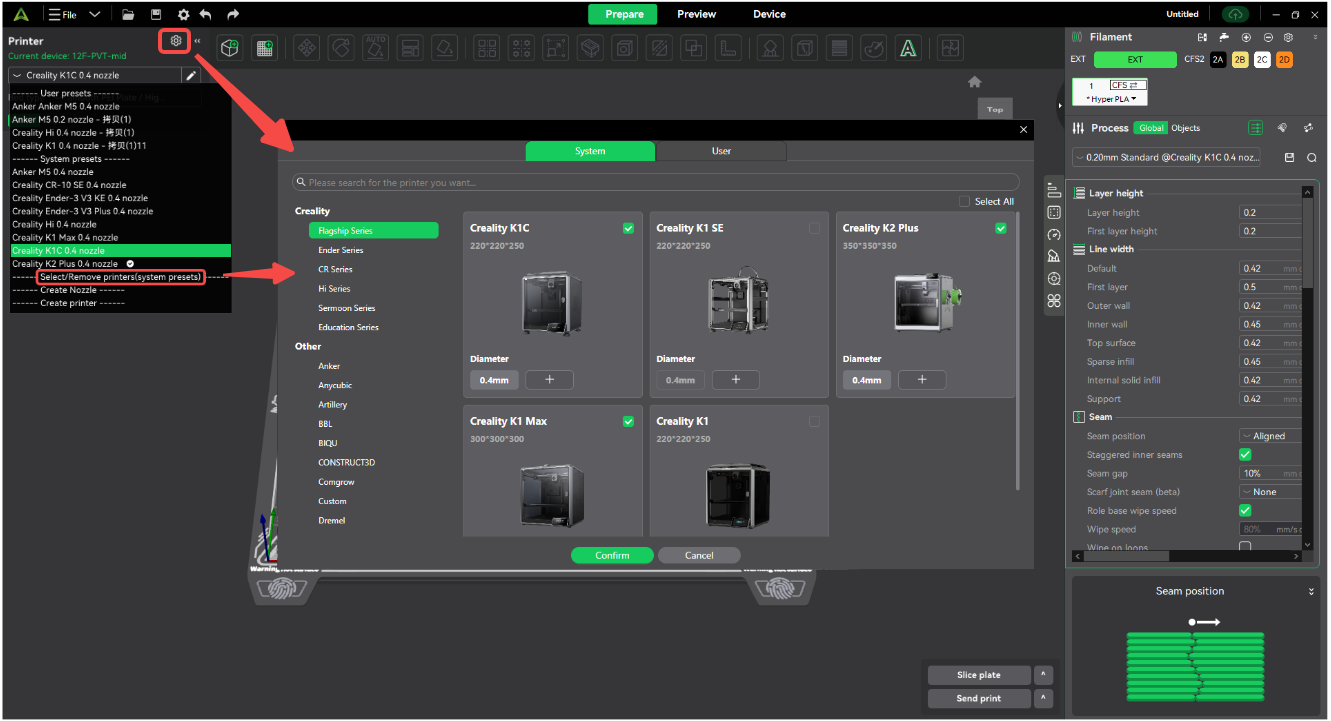Save the process preset
This screenshot has height=721, width=1331.
tap(1289, 157)
